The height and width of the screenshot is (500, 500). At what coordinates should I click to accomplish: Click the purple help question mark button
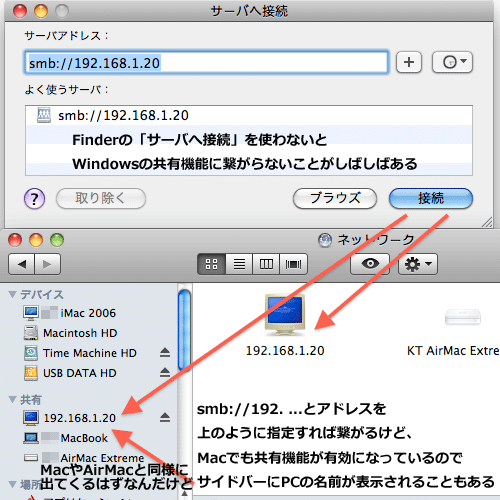(34, 198)
